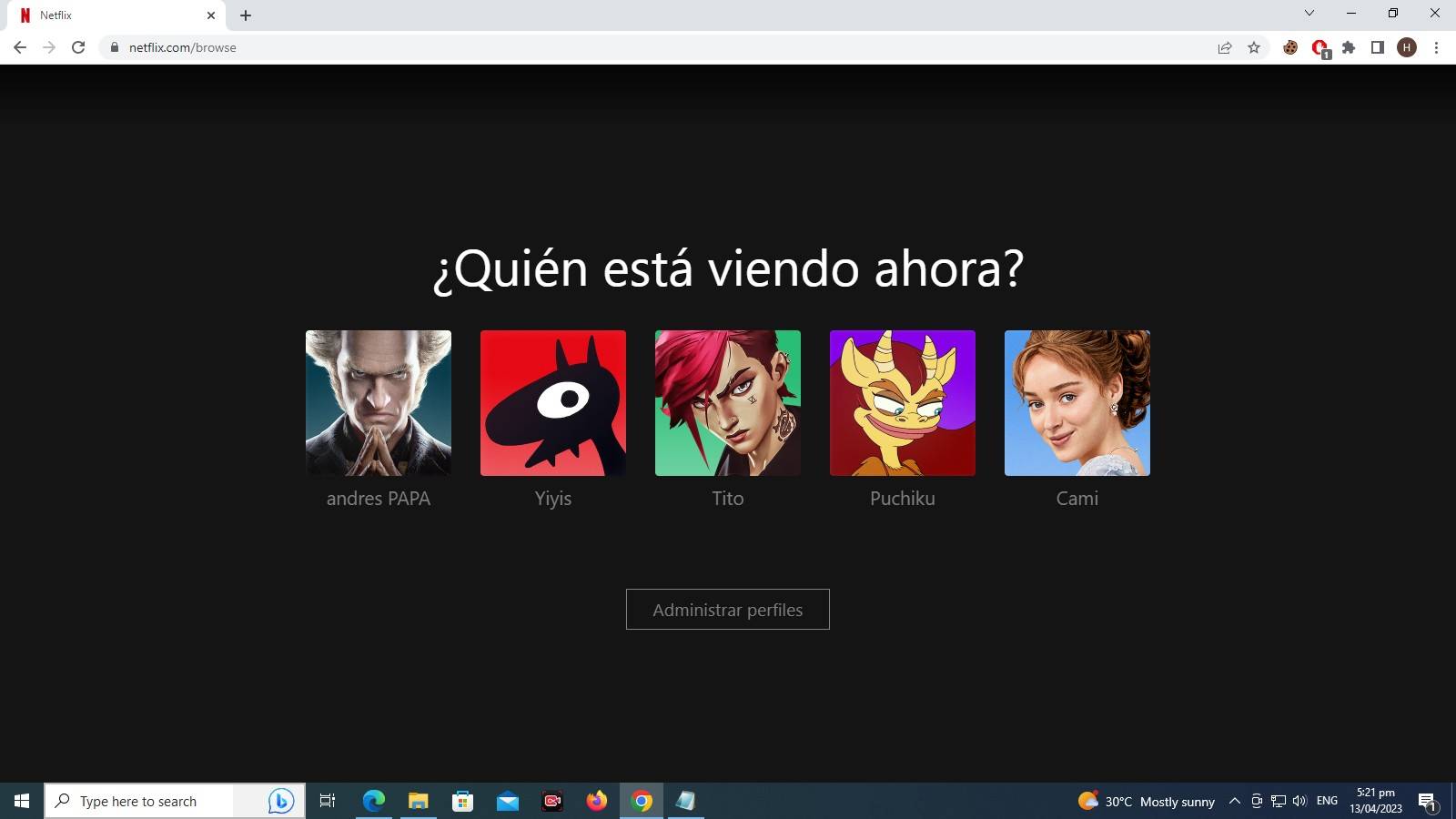
Task: Open the cookie extension icon
Action: click(1290, 47)
